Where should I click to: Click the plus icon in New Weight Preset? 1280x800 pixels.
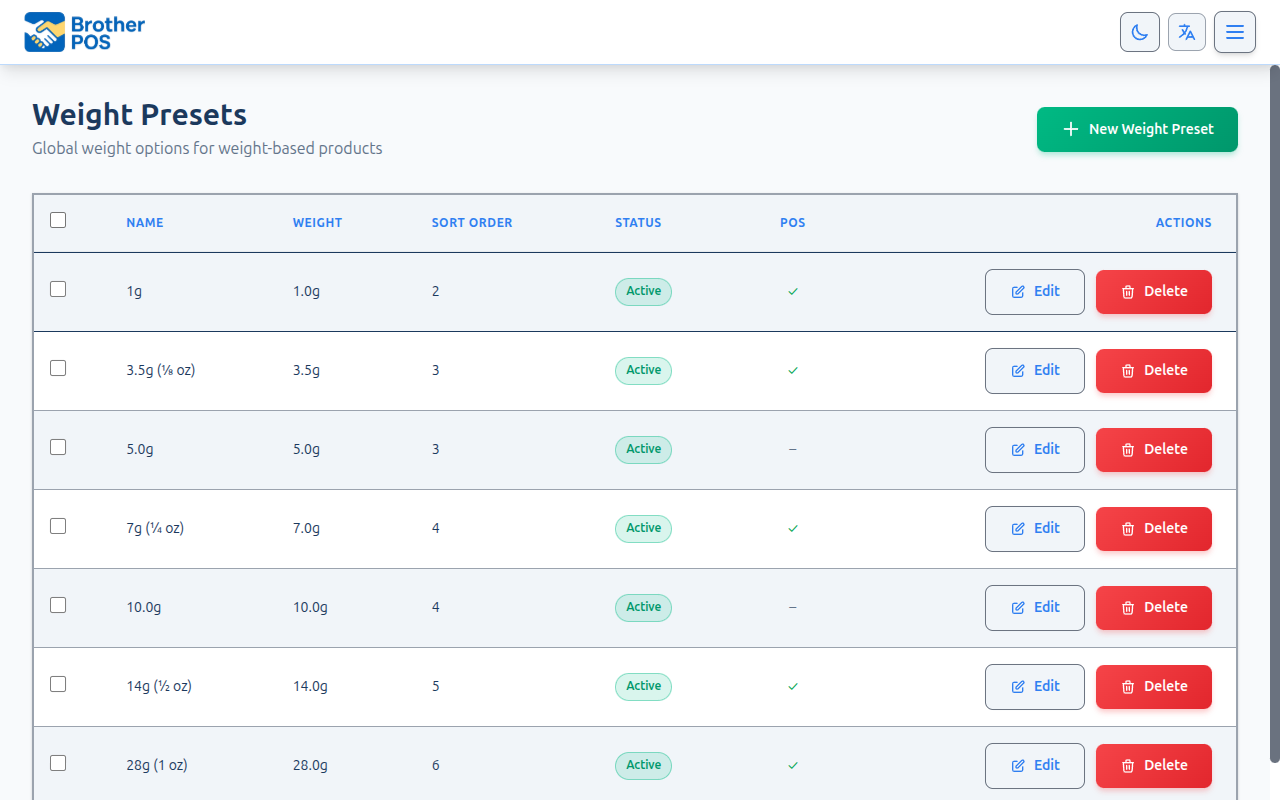coord(1071,129)
